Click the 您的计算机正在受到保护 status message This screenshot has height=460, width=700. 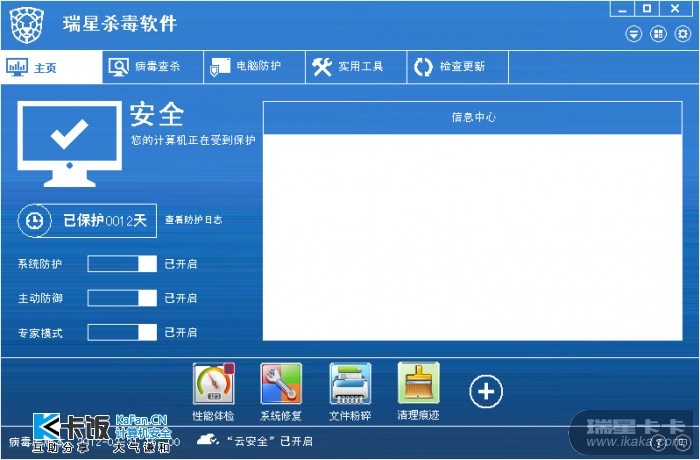tap(193, 140)
